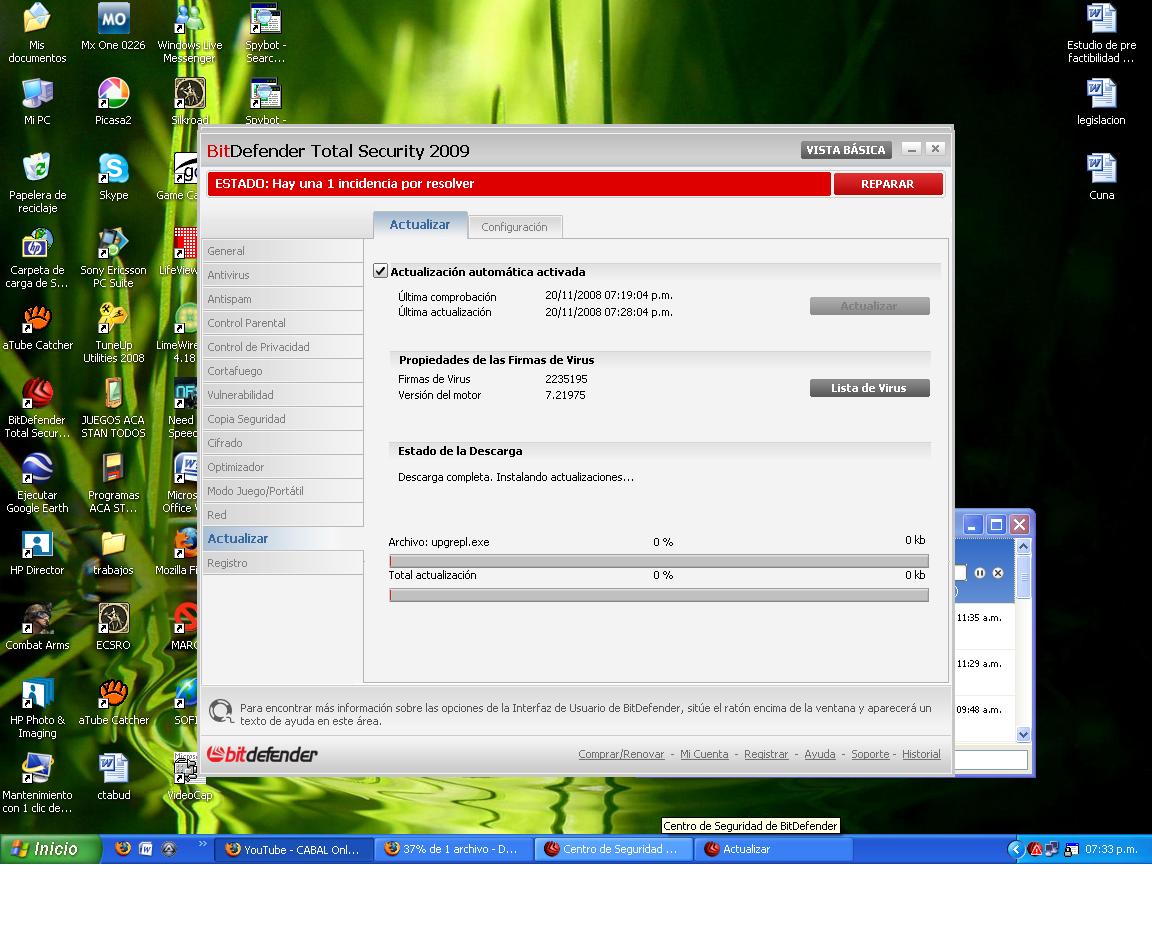Click pause icon in background download window

tap(979, 573)
